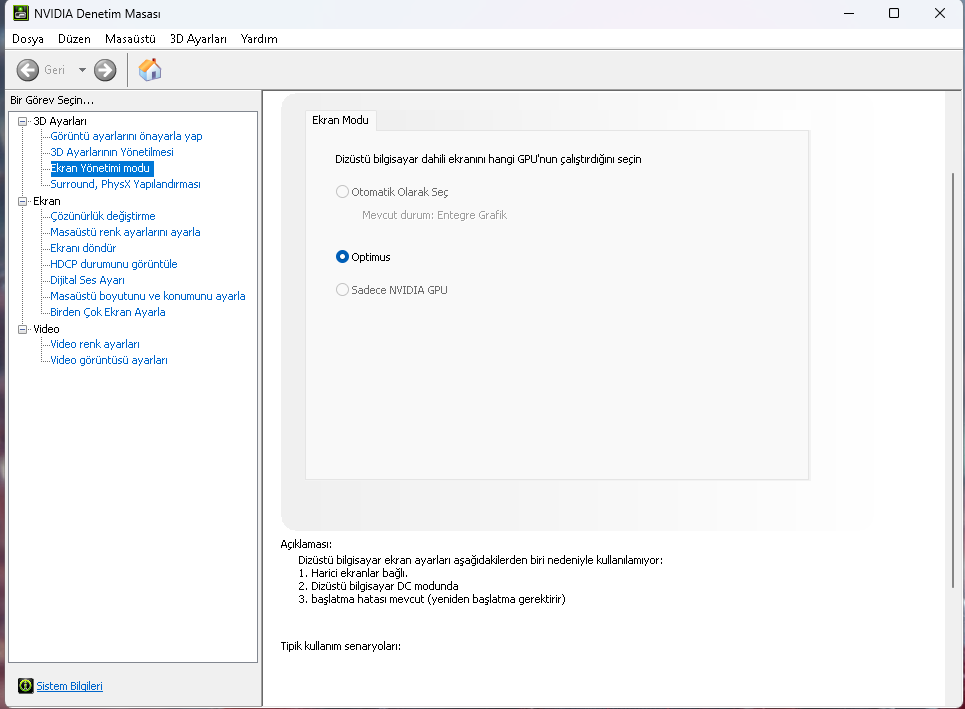Click the Açıklaması: heading text
Screen dimensions: 965x709
pos(306,544)
